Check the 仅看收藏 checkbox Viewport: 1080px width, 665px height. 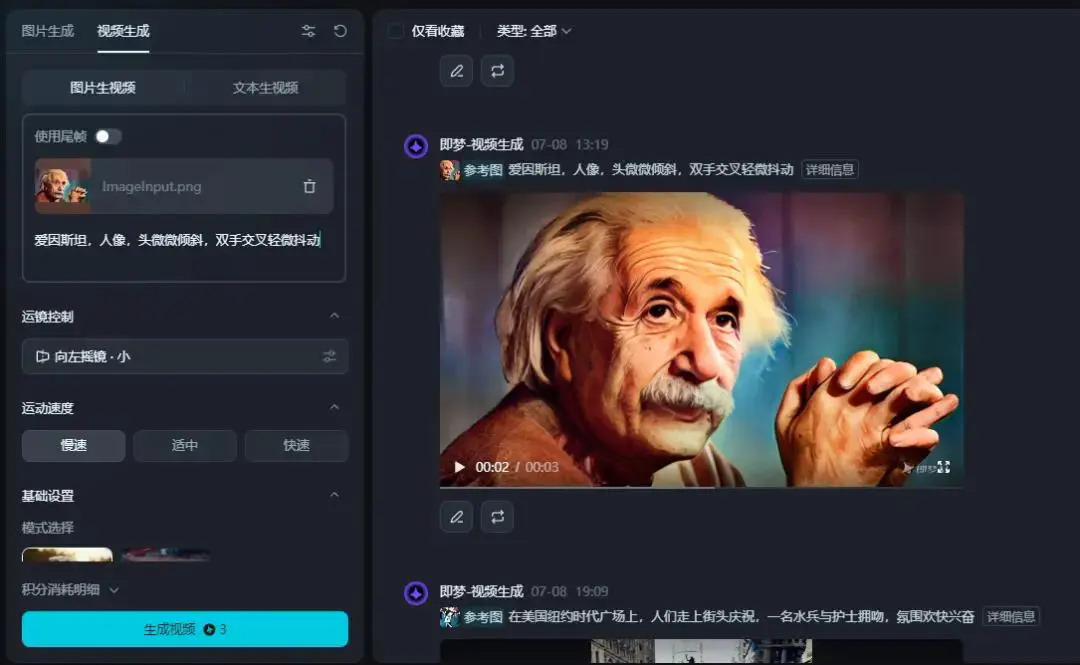pos(396,31)
